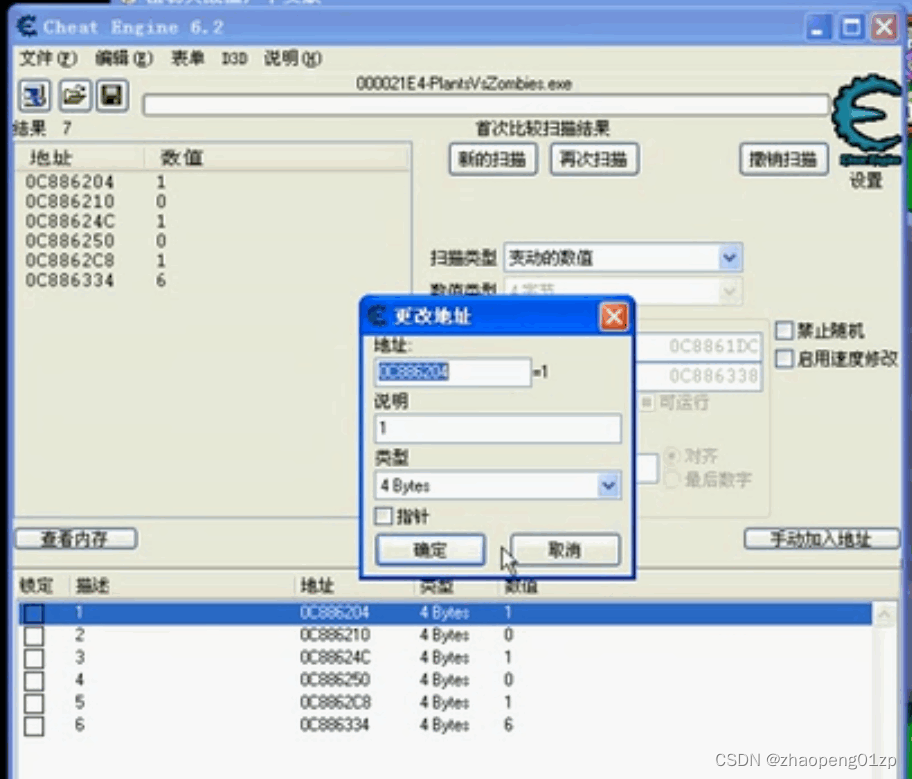
Task: Select result address 0C88624C
Action: 69,222
